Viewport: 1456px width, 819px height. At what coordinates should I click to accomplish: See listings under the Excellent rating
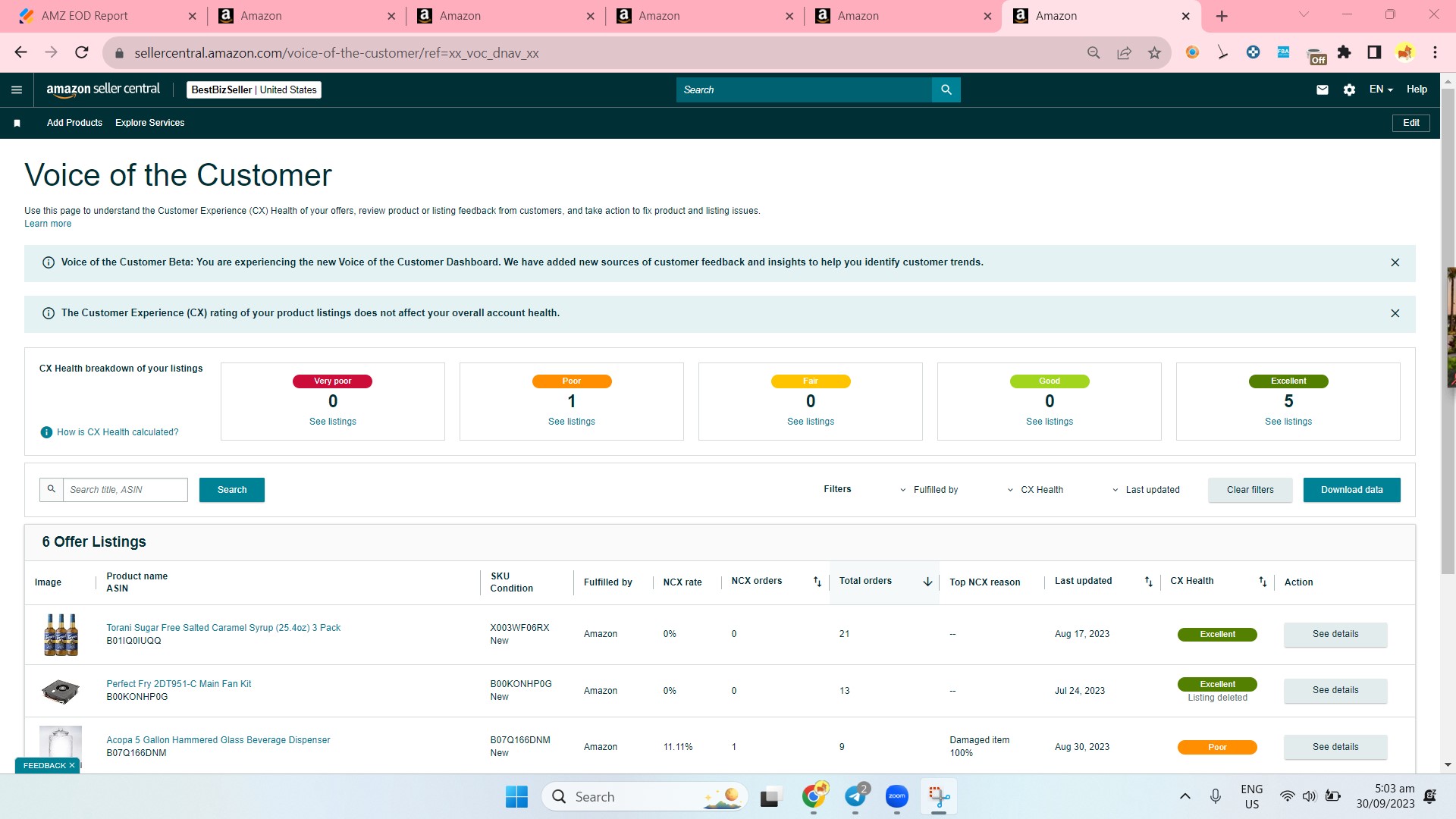1288,422
